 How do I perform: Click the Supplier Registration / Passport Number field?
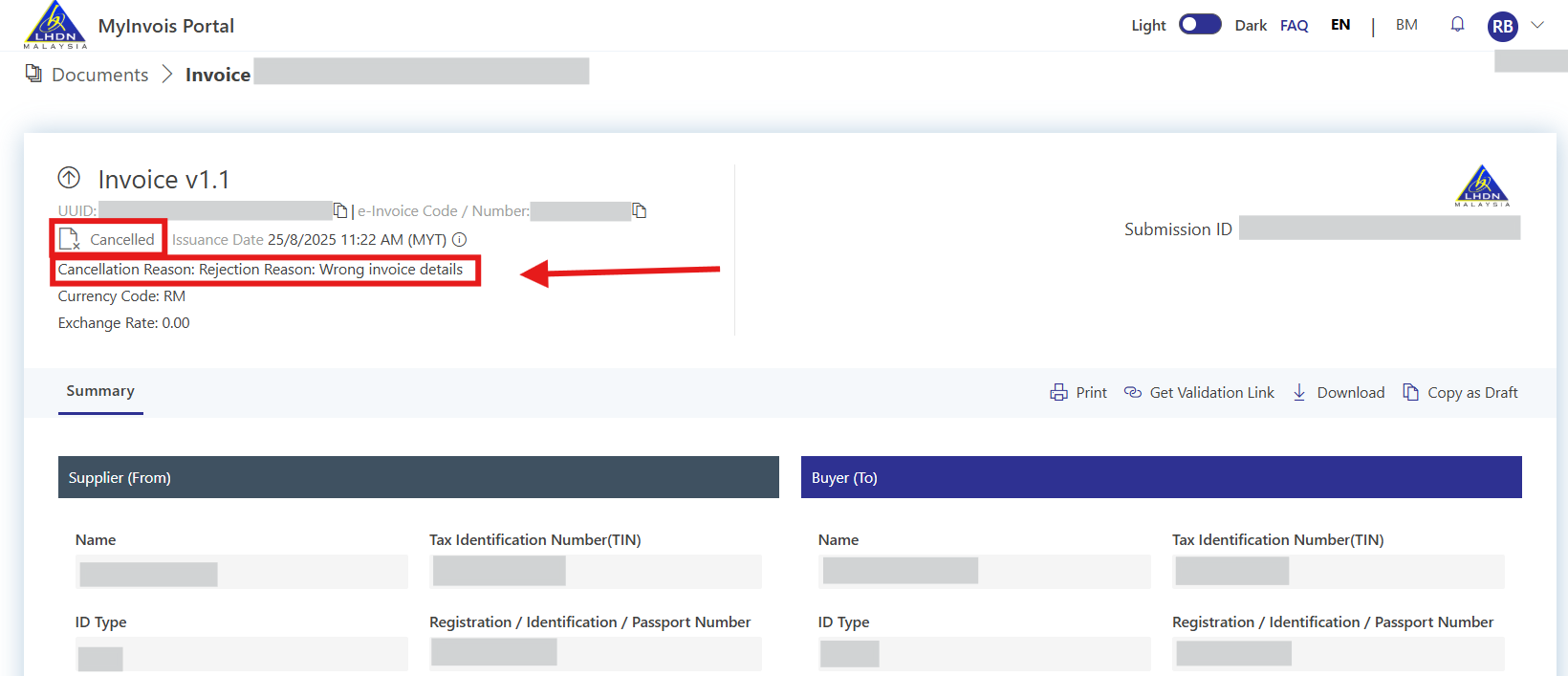click(596, 654)
